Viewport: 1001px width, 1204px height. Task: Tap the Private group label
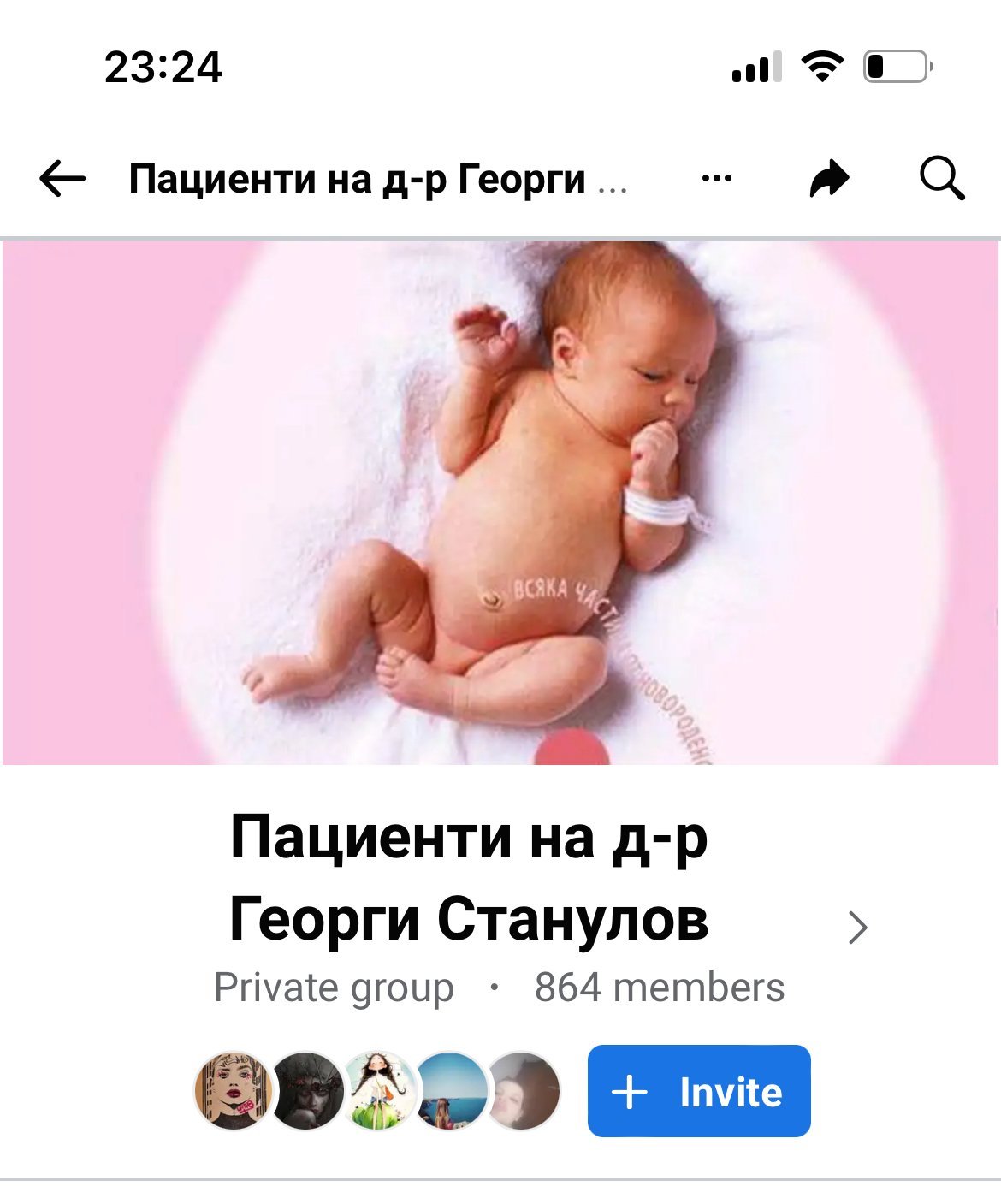tap(334, 988)
